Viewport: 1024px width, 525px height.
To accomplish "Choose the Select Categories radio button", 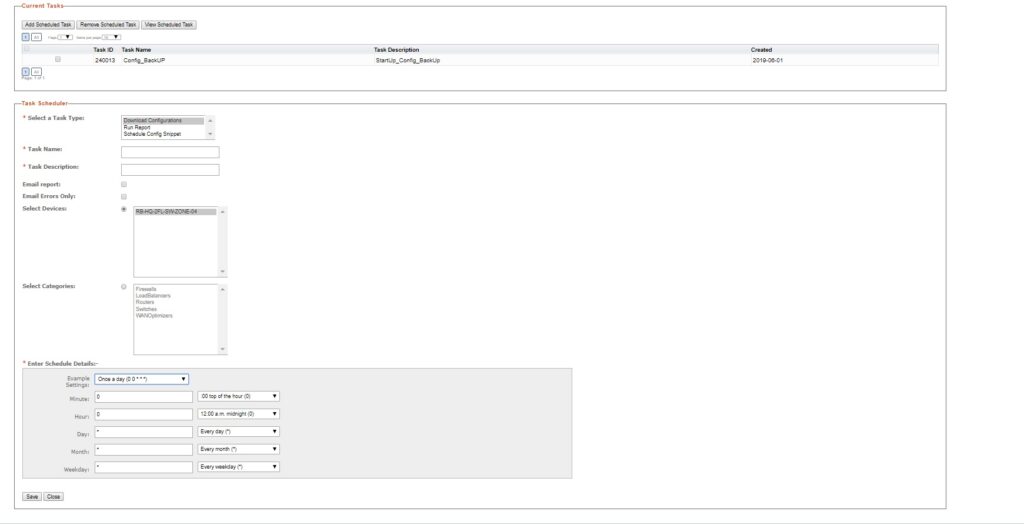I will pos(124,287).
